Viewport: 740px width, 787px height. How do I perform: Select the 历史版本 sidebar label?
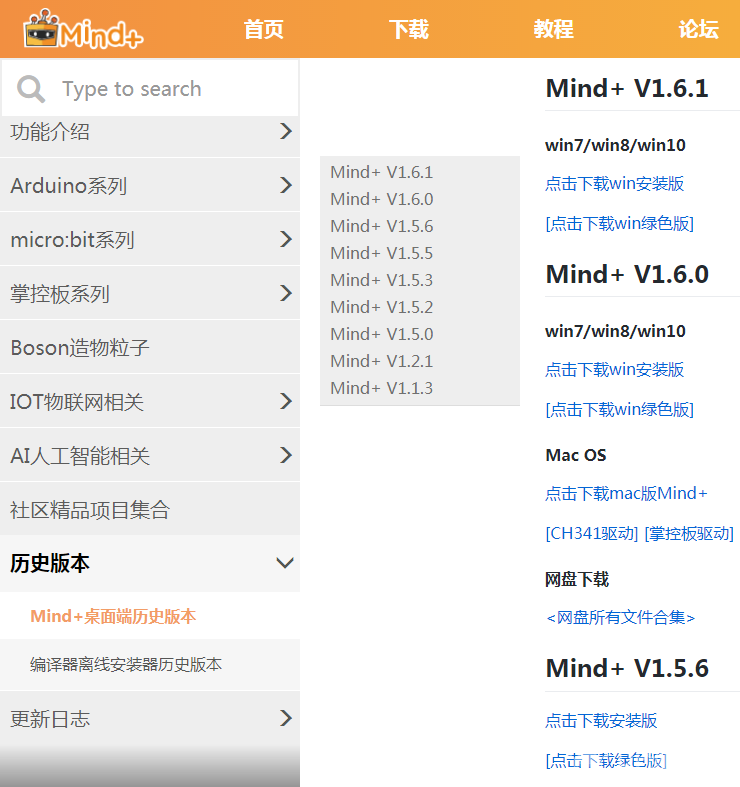(x=50, y=564)
